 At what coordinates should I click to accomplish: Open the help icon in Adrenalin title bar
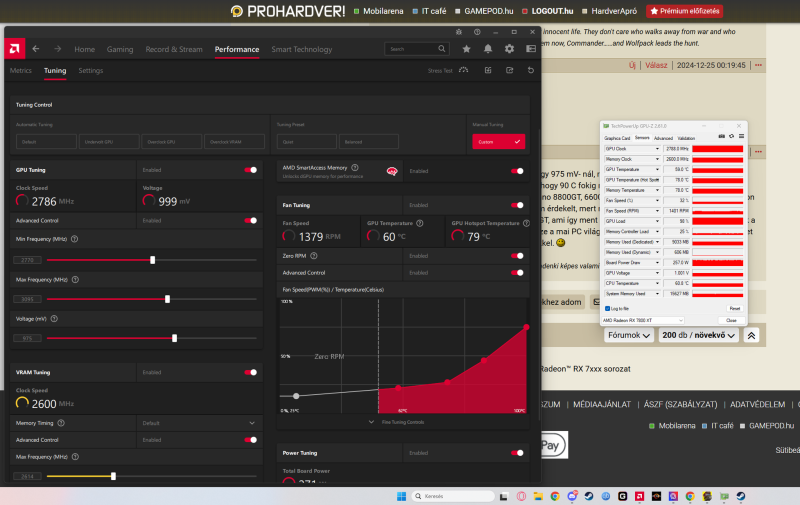tap(477, 32)
